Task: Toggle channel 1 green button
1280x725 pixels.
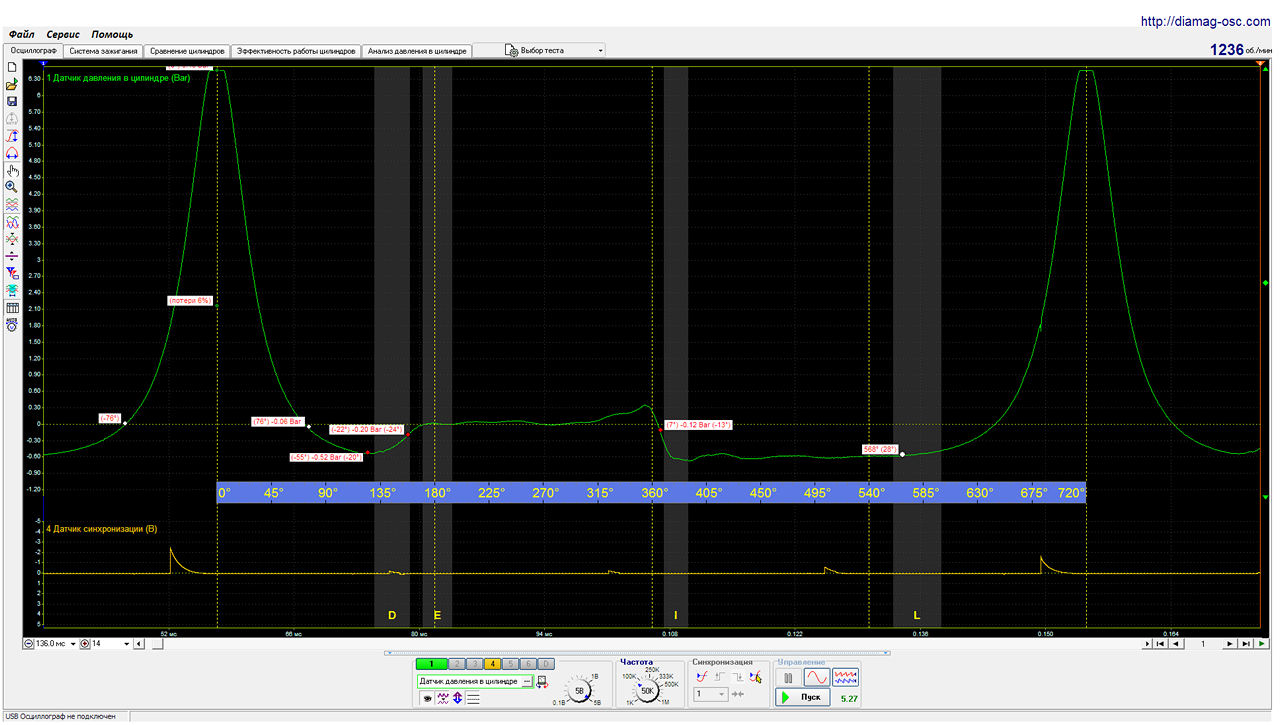Action: 432,663
